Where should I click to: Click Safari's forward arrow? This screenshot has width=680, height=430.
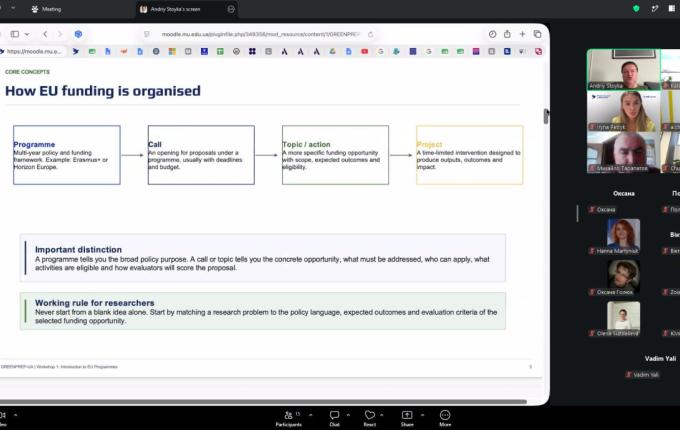coord(60,34)
